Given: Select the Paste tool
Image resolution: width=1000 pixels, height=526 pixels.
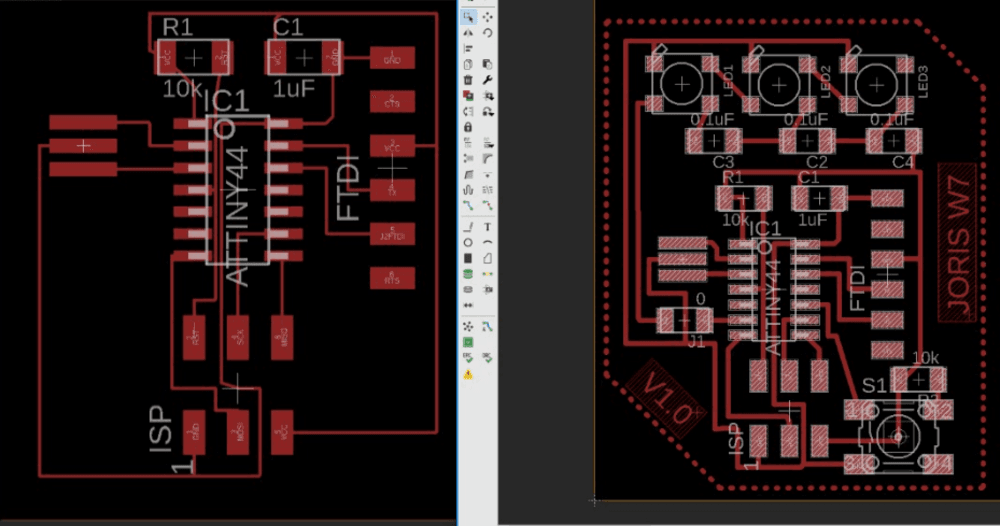Looking at the screenshot, I should [488, 64].
